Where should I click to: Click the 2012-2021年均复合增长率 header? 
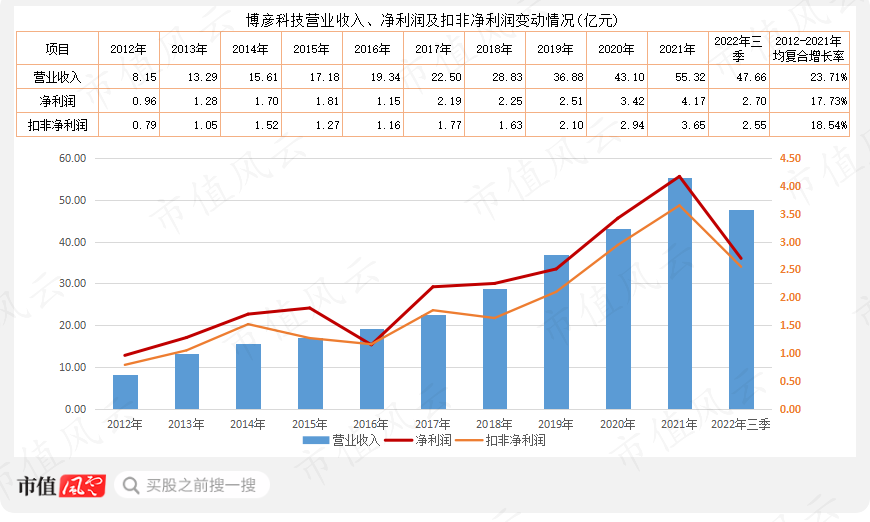(x=809, y=49)
